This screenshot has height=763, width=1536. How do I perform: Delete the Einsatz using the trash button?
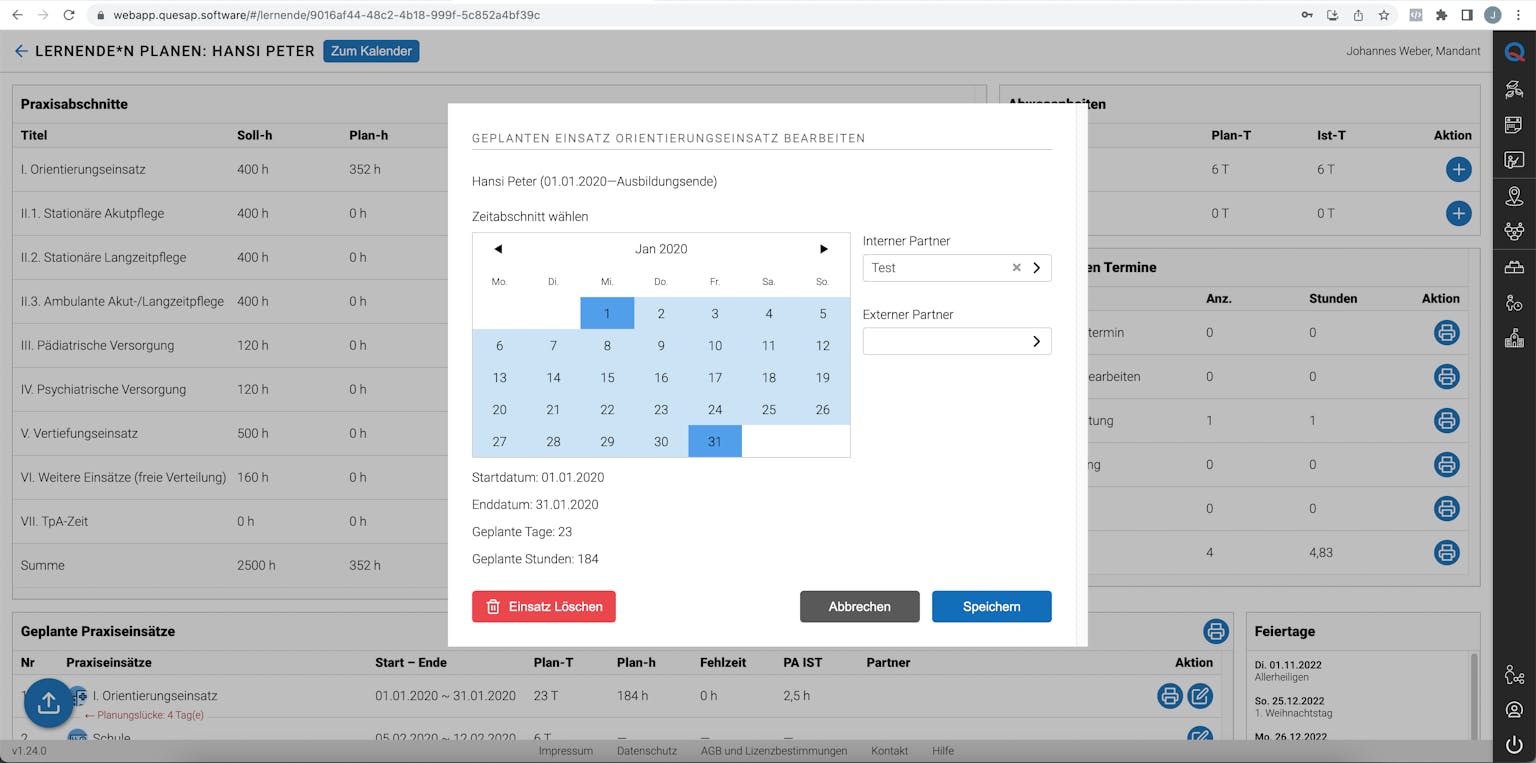pyautogui.click(x=543, y=606)
